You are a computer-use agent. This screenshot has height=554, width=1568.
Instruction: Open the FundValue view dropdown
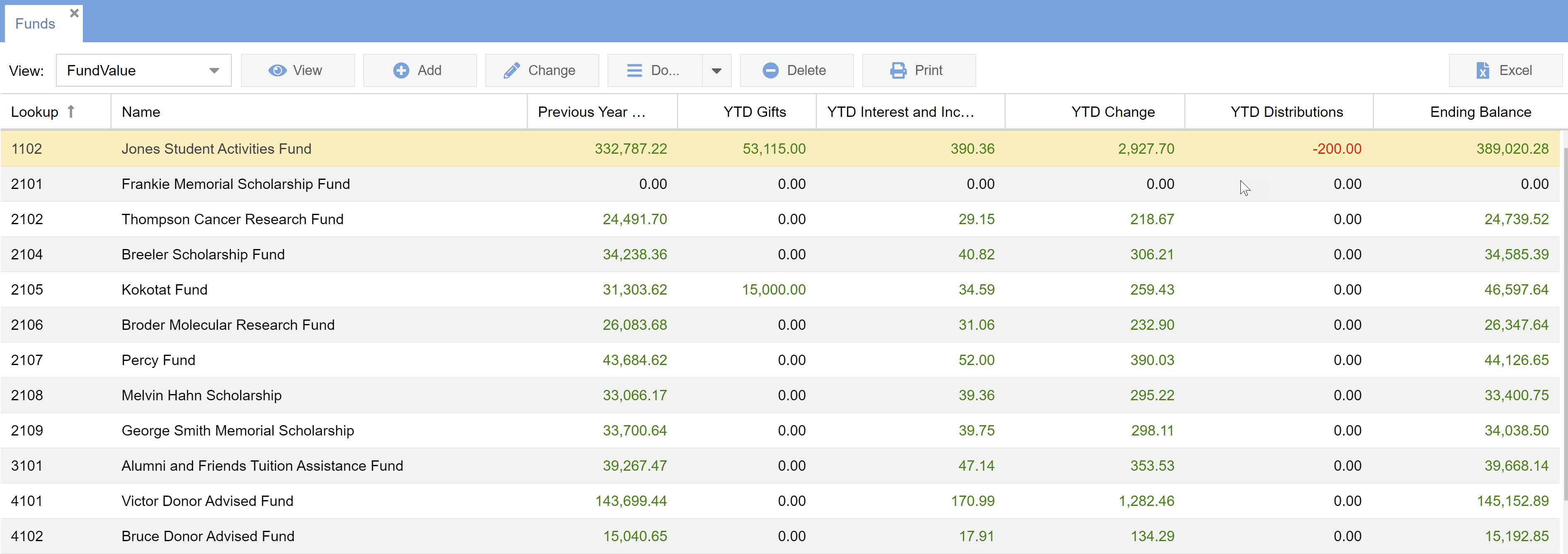214,70
